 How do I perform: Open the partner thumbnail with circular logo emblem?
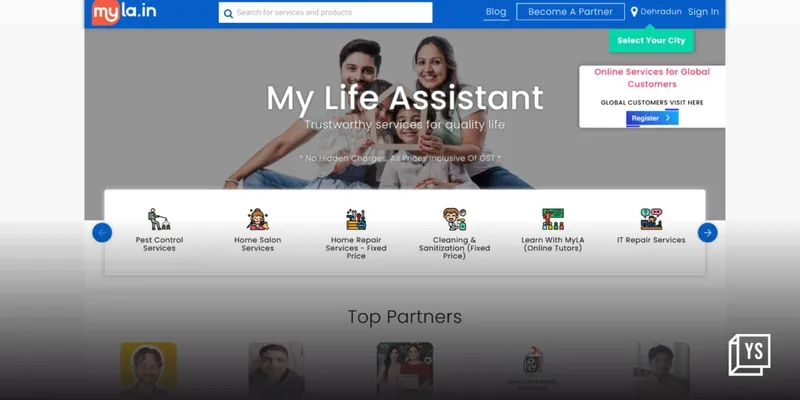click(533, 370)
